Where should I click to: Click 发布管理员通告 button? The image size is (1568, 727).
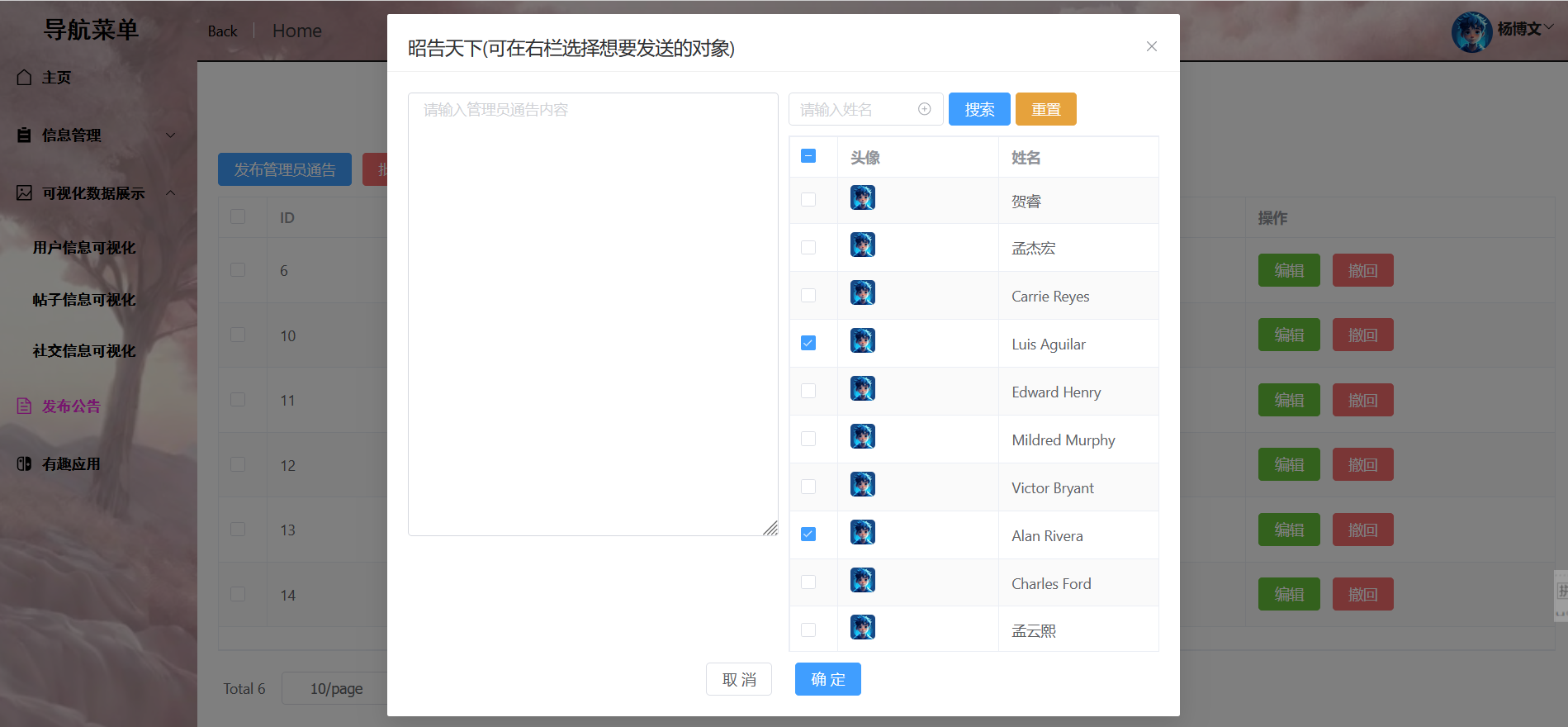[285, 169]
